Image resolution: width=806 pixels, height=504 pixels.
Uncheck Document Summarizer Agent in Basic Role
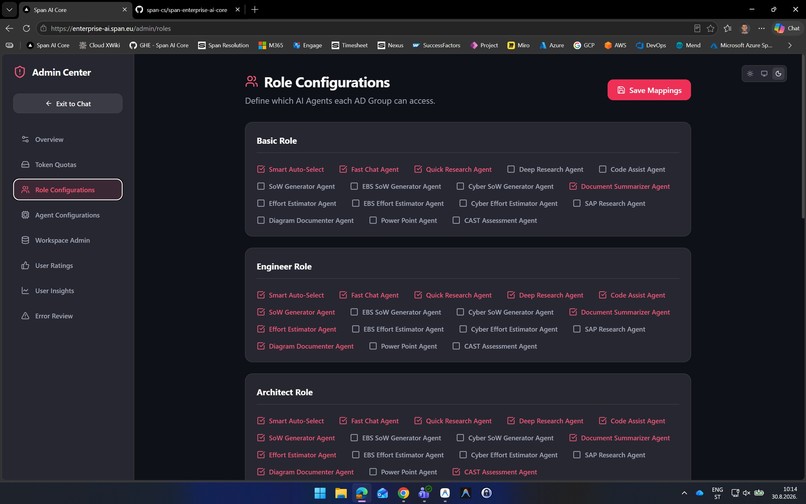click(573, 186)
